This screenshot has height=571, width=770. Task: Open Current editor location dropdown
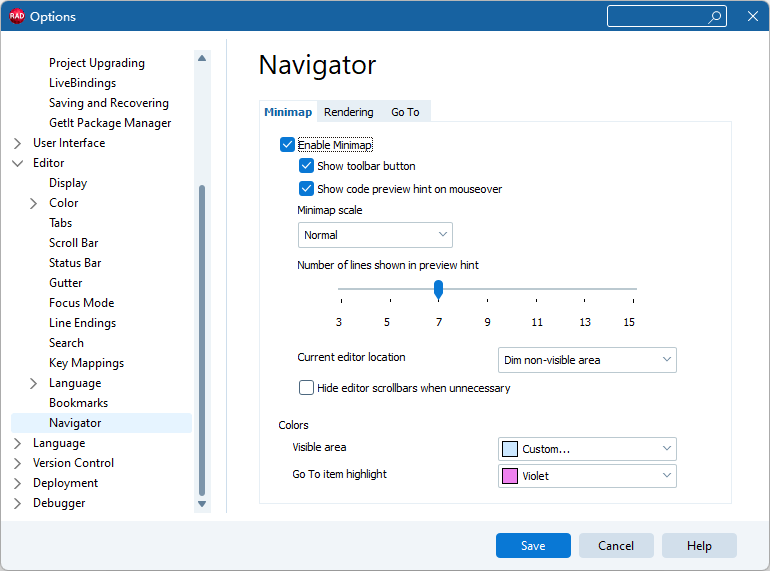pyautogui.click(x=587, y=360)
